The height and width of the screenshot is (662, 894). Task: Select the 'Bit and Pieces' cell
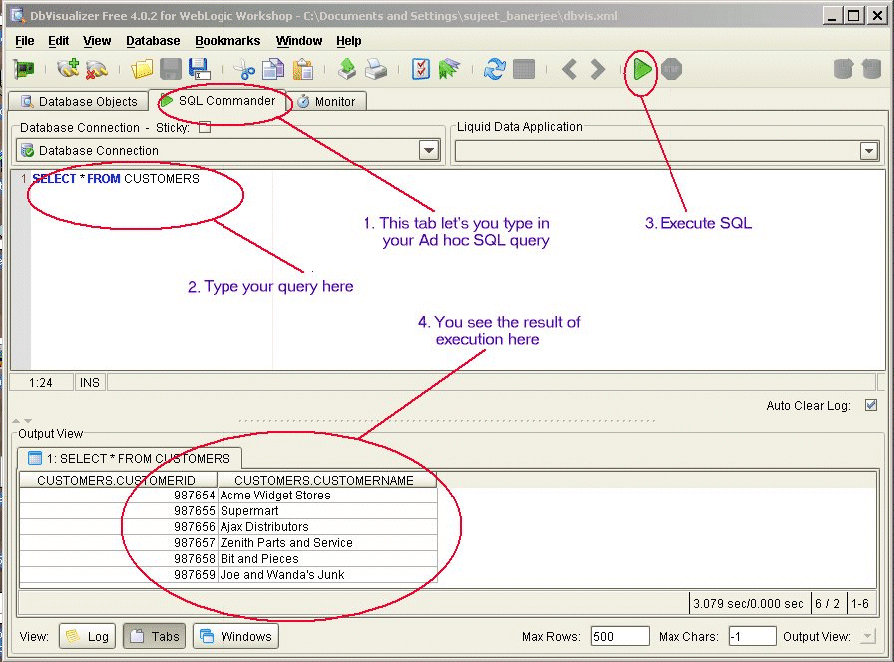pyautogui.click(x=327, y=559)
